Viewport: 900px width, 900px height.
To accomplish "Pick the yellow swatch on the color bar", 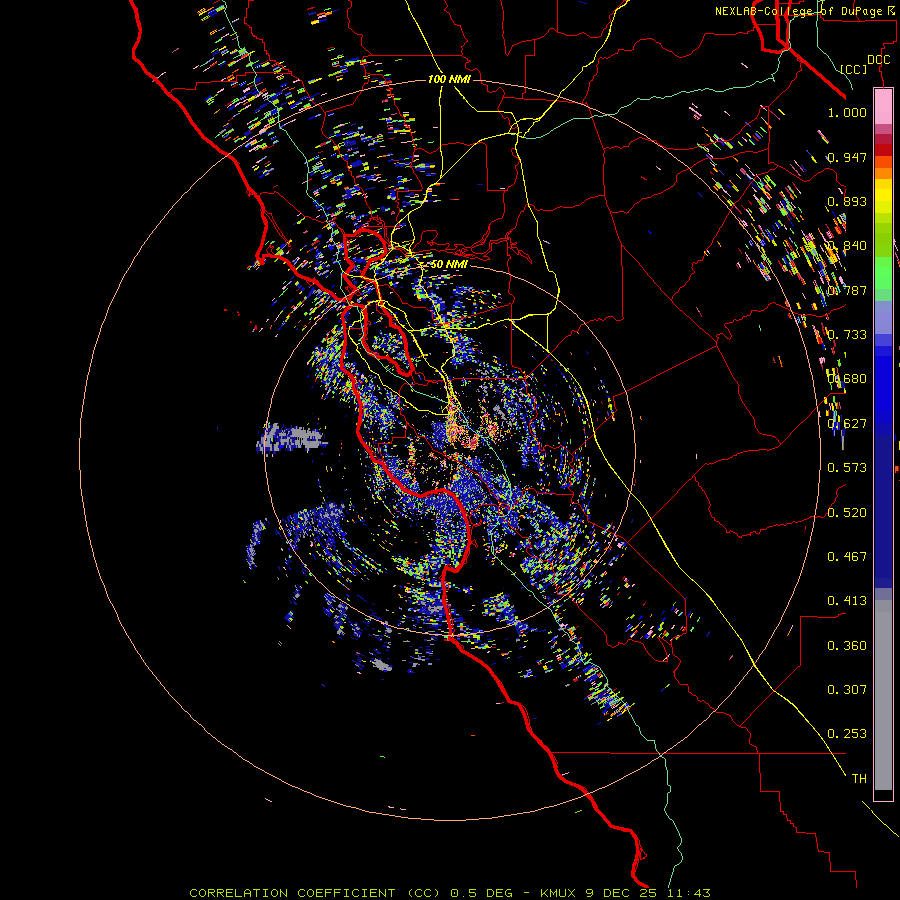I will click(x=883, y=196).
